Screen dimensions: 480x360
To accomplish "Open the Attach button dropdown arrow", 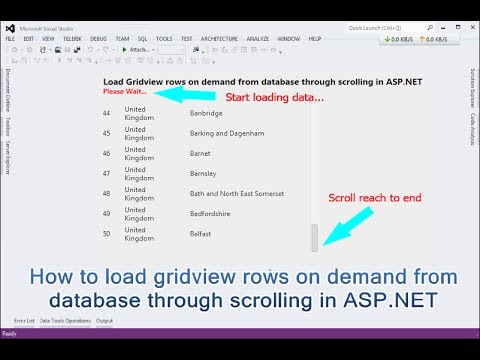I will [153, 50].
